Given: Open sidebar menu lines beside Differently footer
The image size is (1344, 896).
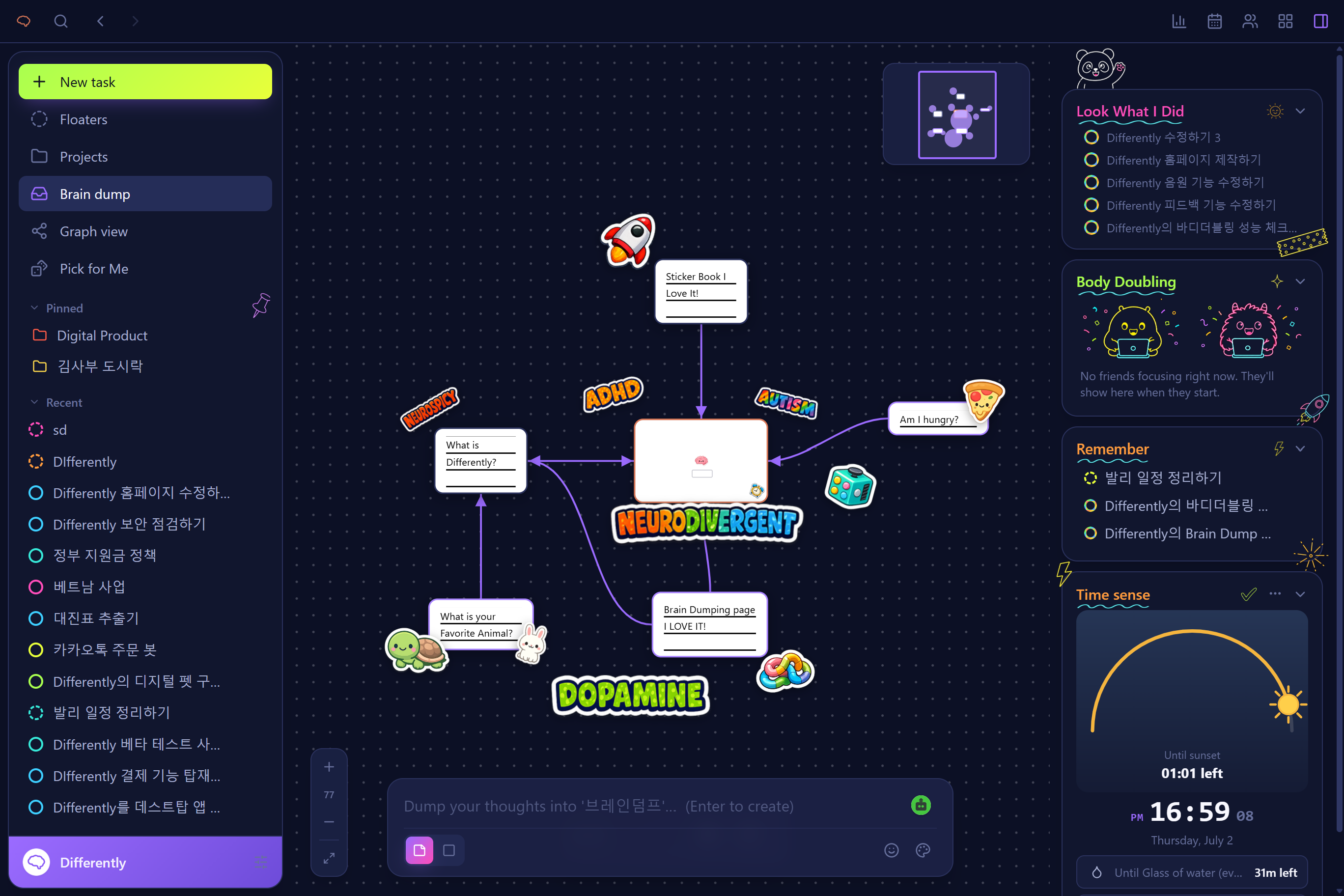Looking at the screenshot, I should click(x=260, y=862).
